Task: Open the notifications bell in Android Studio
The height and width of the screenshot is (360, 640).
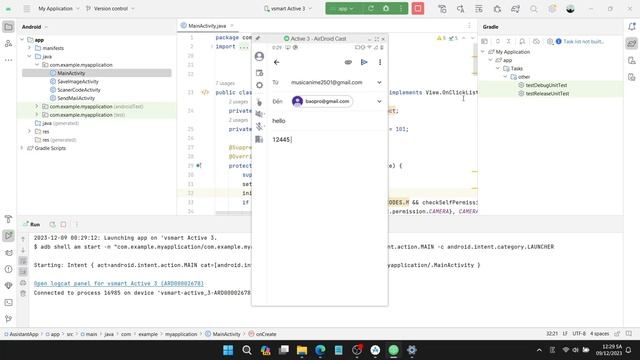Action: coord(632,27)
